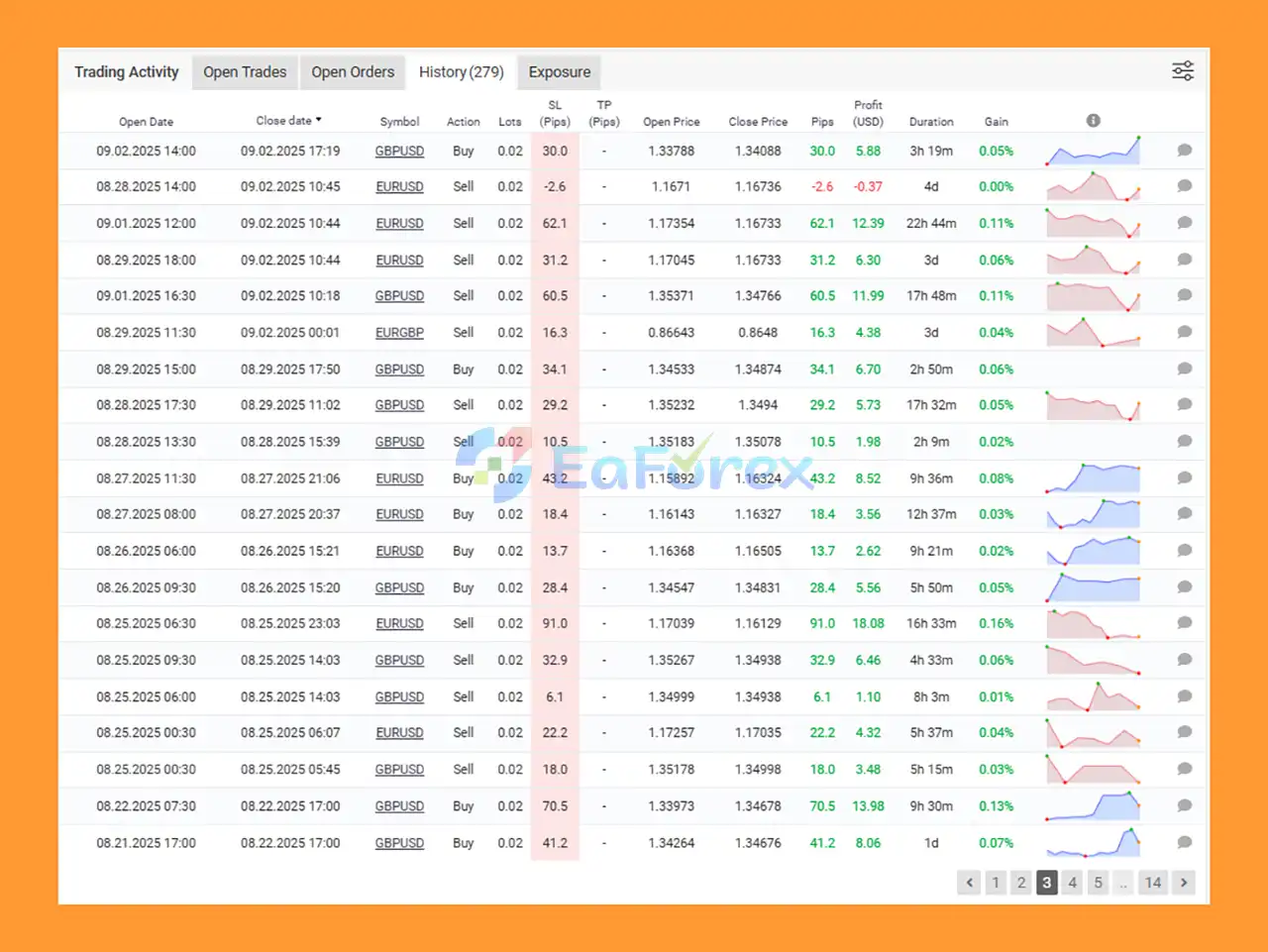The width and height of the screenshot is (1268, 952).
Task: Click comment icon for 08.25.2025 06:30 EURUSD trade
Action: coord(1184,623)
